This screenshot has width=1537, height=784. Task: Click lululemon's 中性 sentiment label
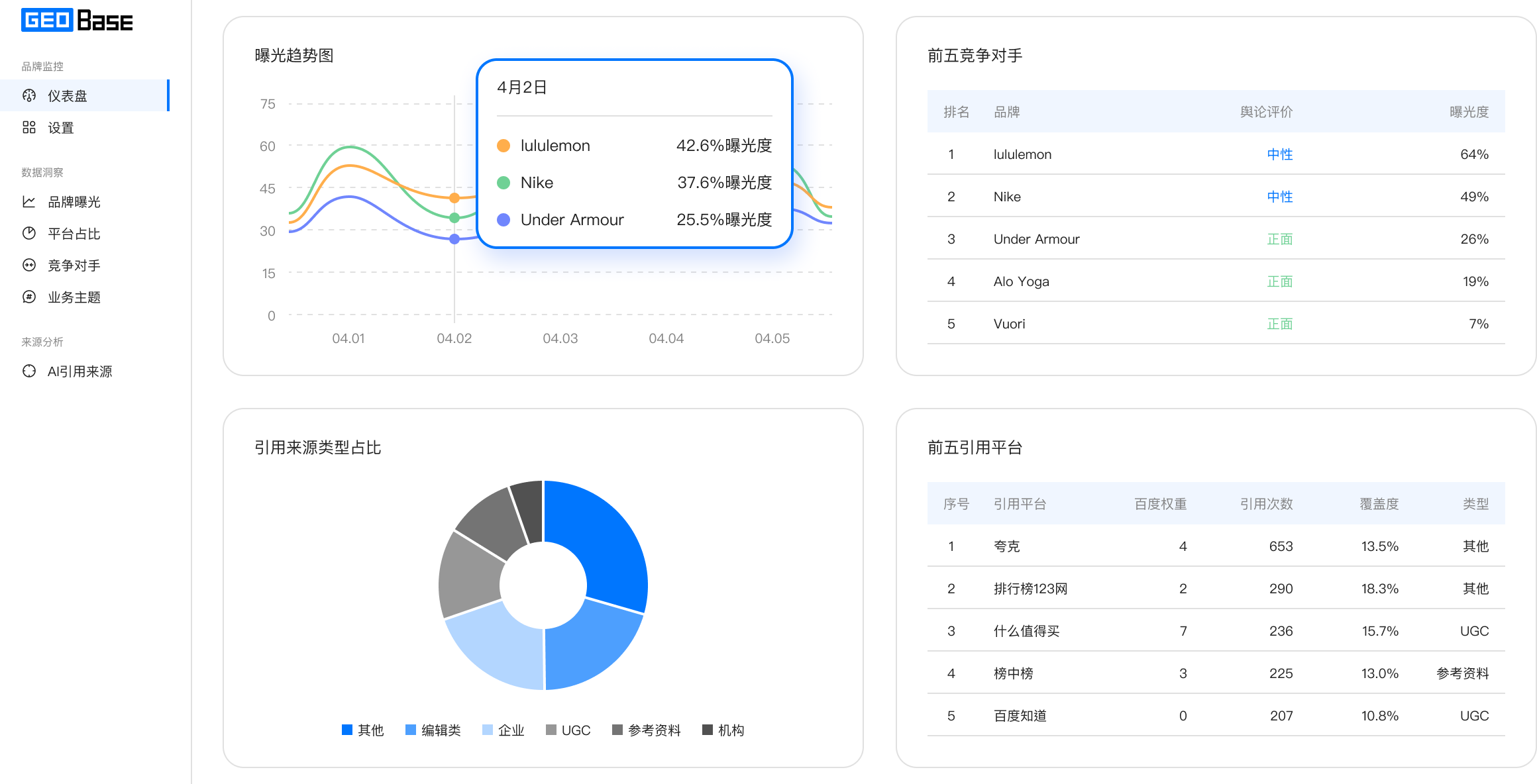tap(1280, 154)
